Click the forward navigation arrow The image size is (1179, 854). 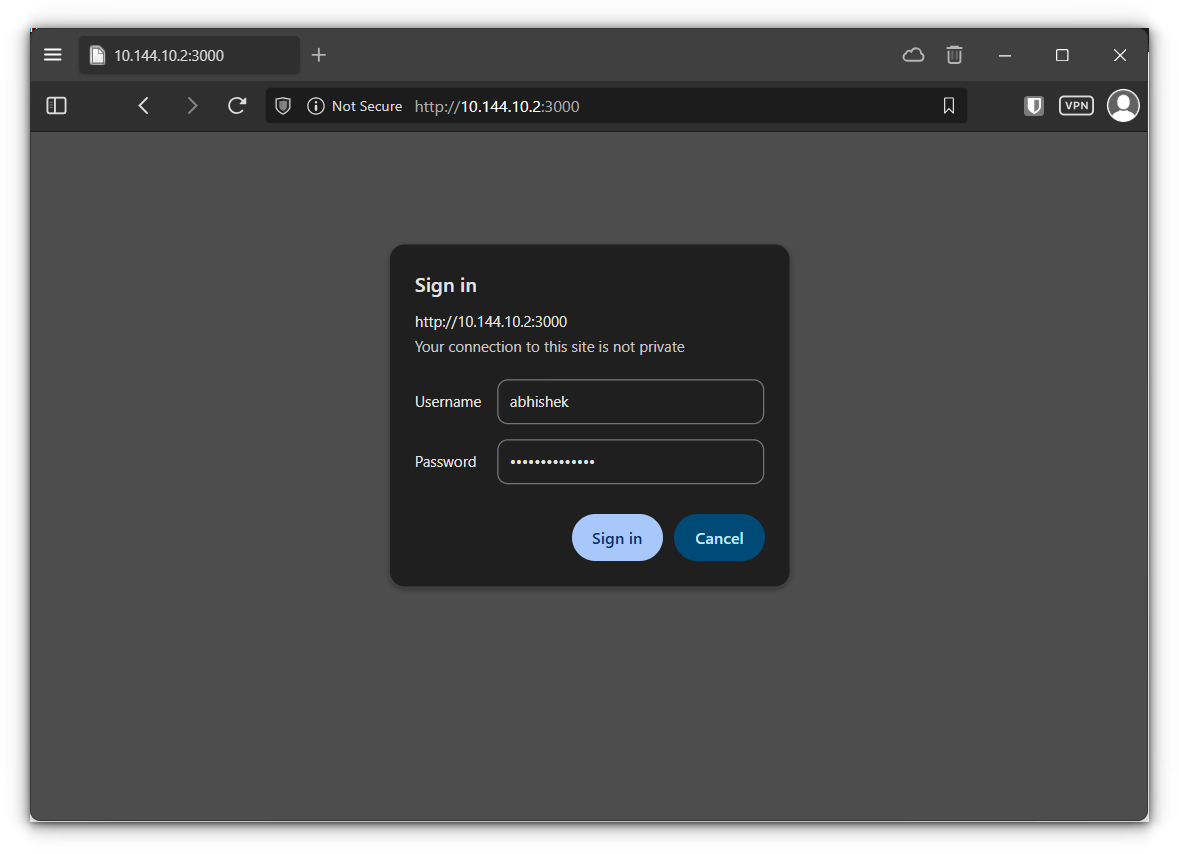tap(192, 105)
